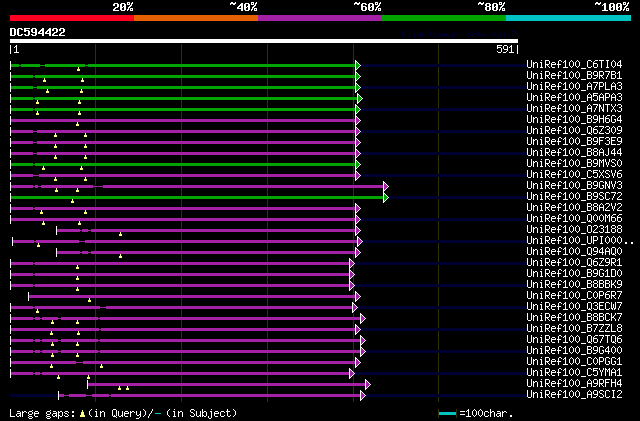Click the arrowhead ending the UniRef100_B8BCK7 alignment
640x421 pixels.
coord(363,319)
